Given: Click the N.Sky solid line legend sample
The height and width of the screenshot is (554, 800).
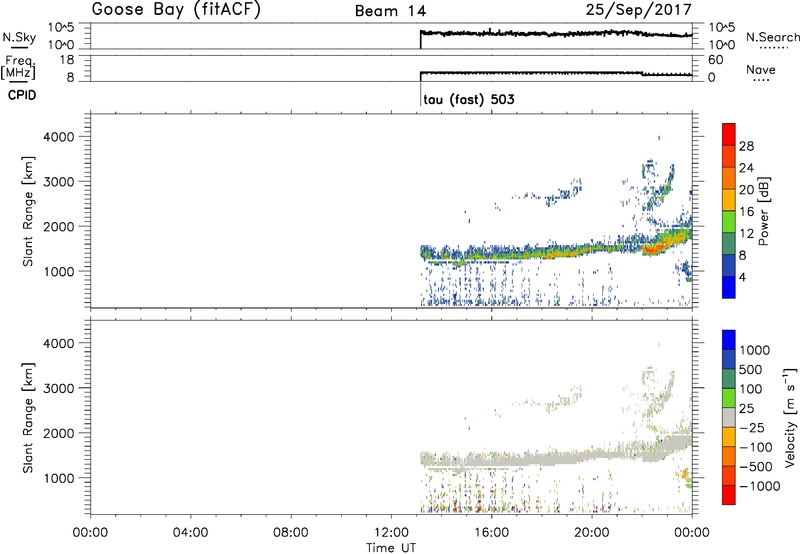Looking at the screenshot, I should (x=19, y=47).
